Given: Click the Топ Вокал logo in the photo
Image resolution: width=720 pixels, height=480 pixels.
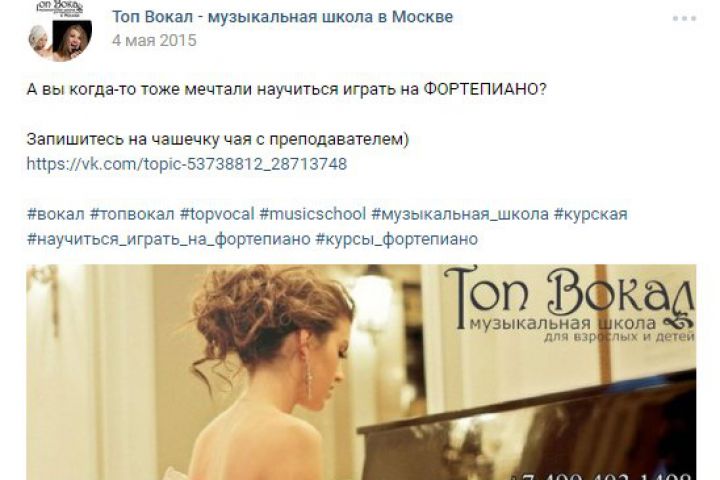Looking at the screenshot, I should coord(569,304).
